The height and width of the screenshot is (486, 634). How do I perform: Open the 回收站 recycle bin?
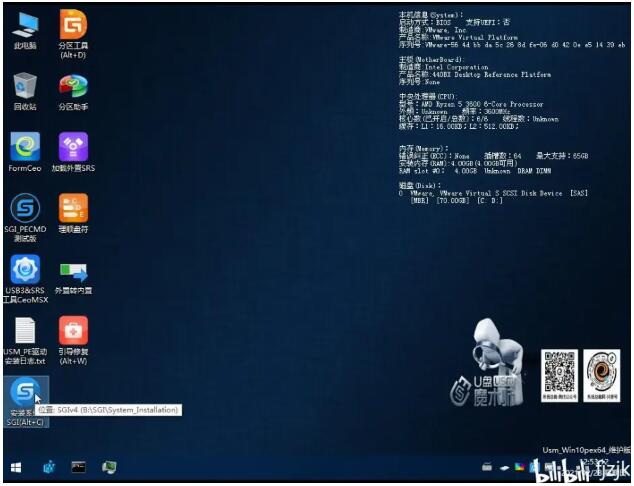click(x=25, y=86)
